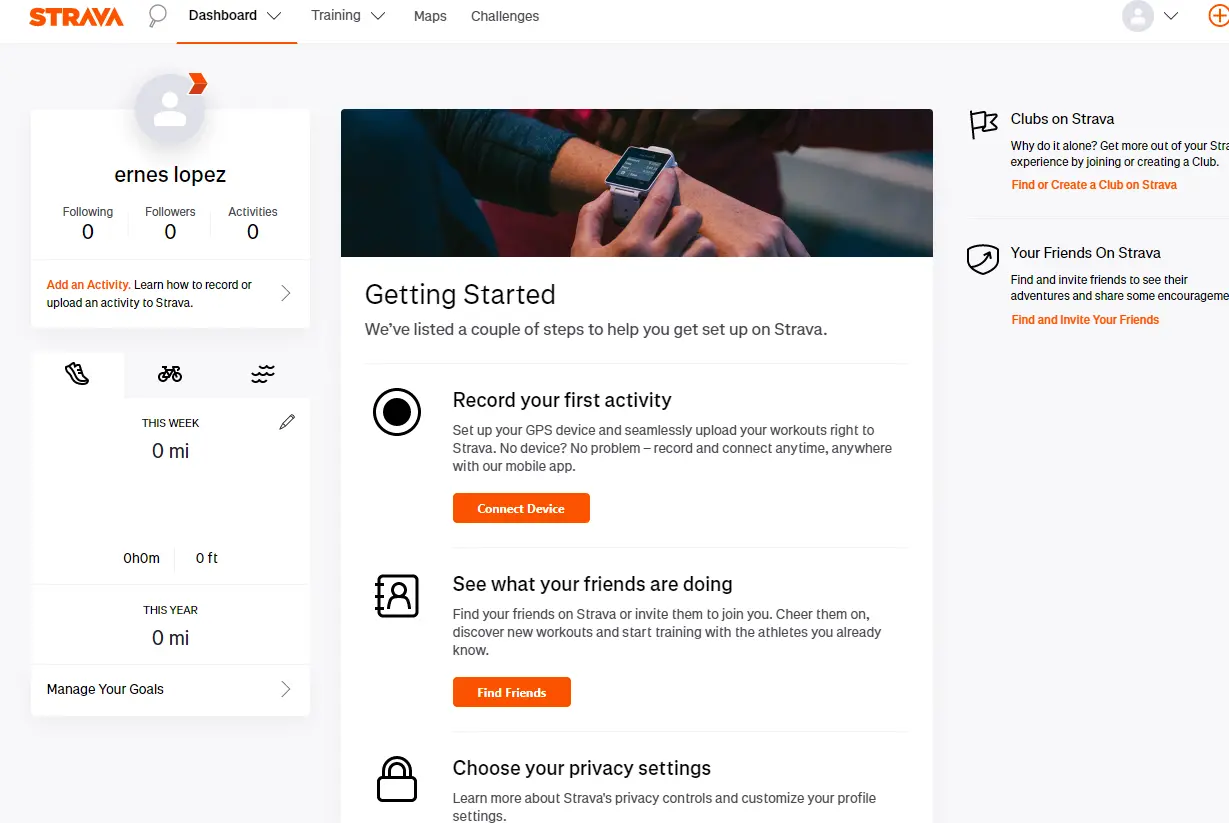This screenshot has height=823, width=1229.
Task: Edit weekly goal with pencil icon
Action: [287, 422]
